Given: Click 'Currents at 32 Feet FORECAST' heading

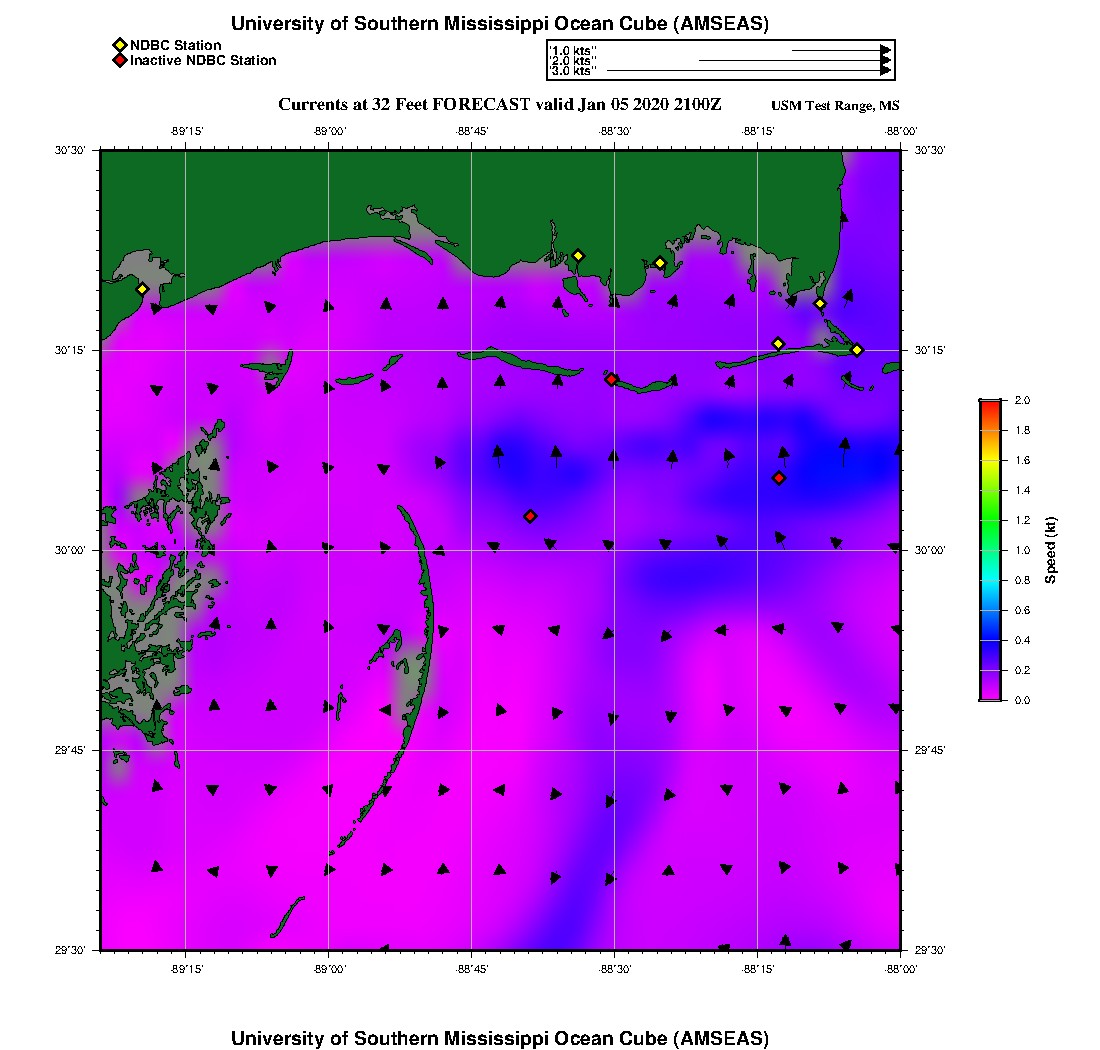Looking at the screenshot, I should [404, 105].
